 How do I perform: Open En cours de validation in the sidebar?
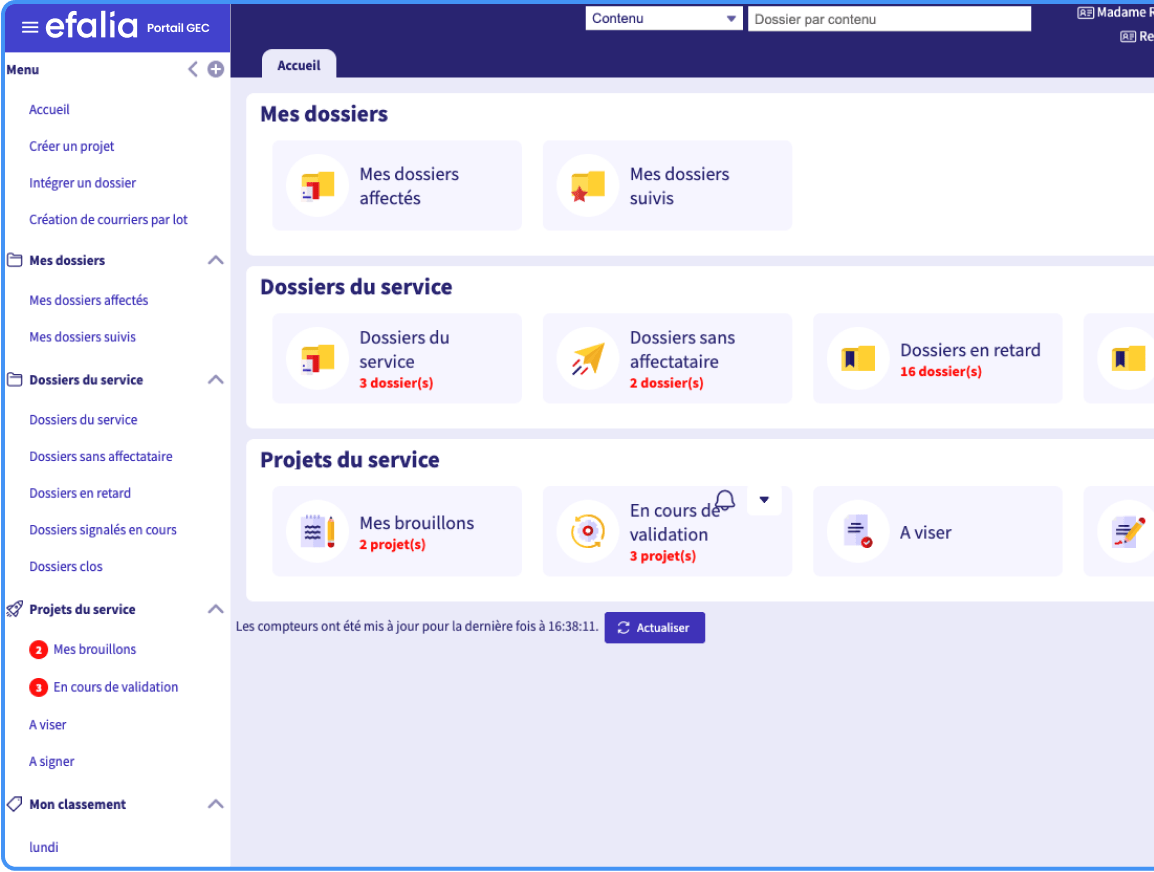point(116,687)
